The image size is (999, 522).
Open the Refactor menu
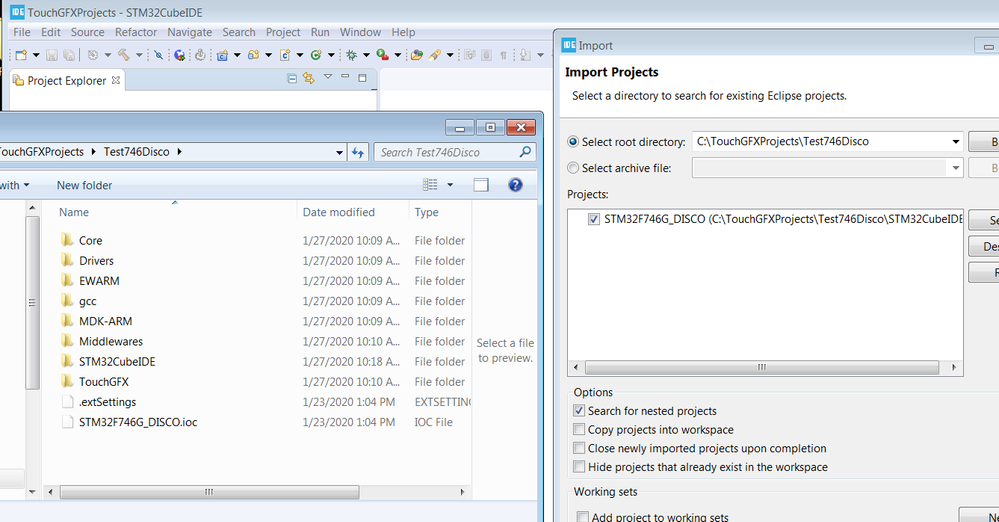coord(136,32)
